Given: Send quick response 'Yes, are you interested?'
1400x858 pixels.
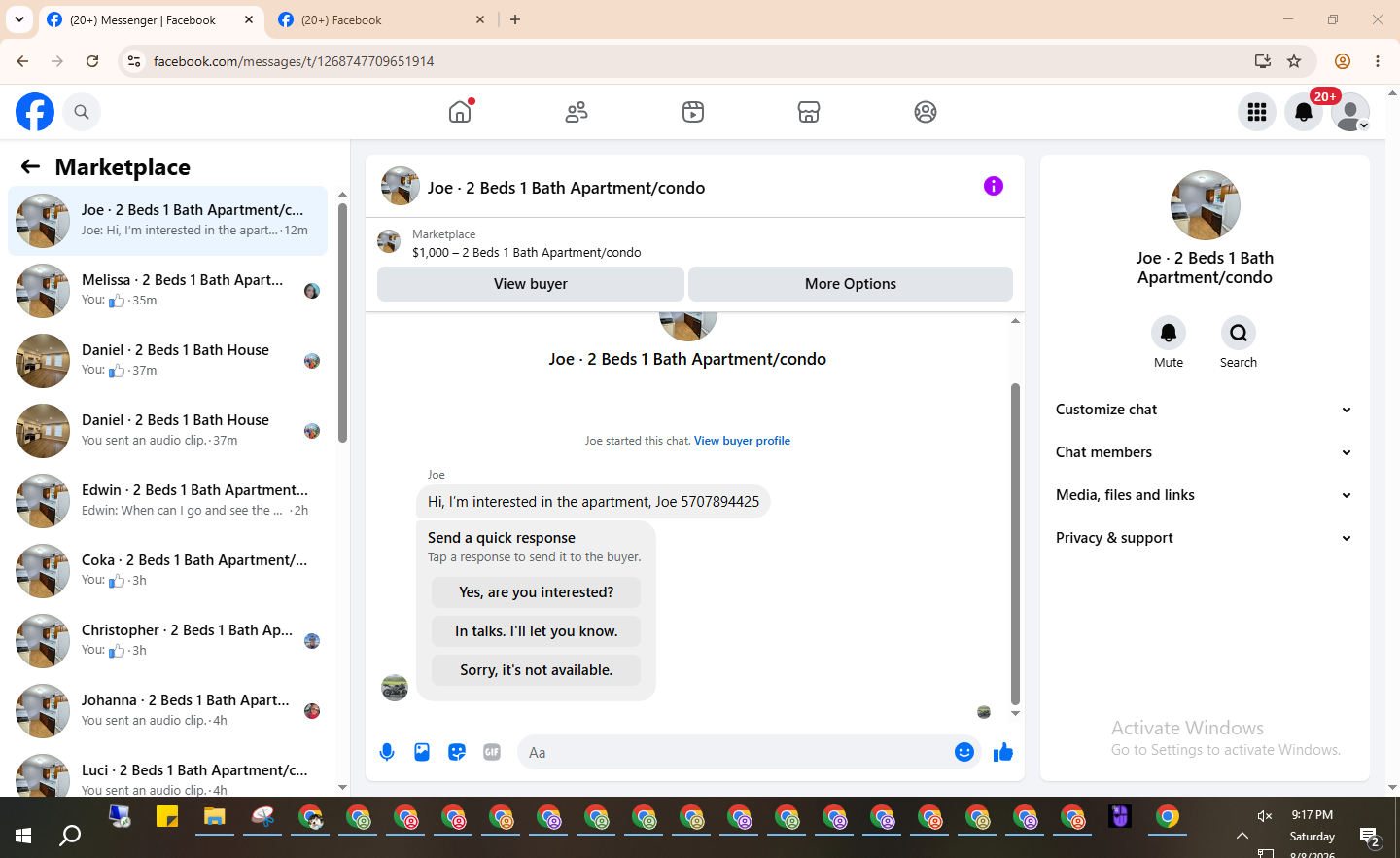Looking at the screenshot, I should coord(537,592).
